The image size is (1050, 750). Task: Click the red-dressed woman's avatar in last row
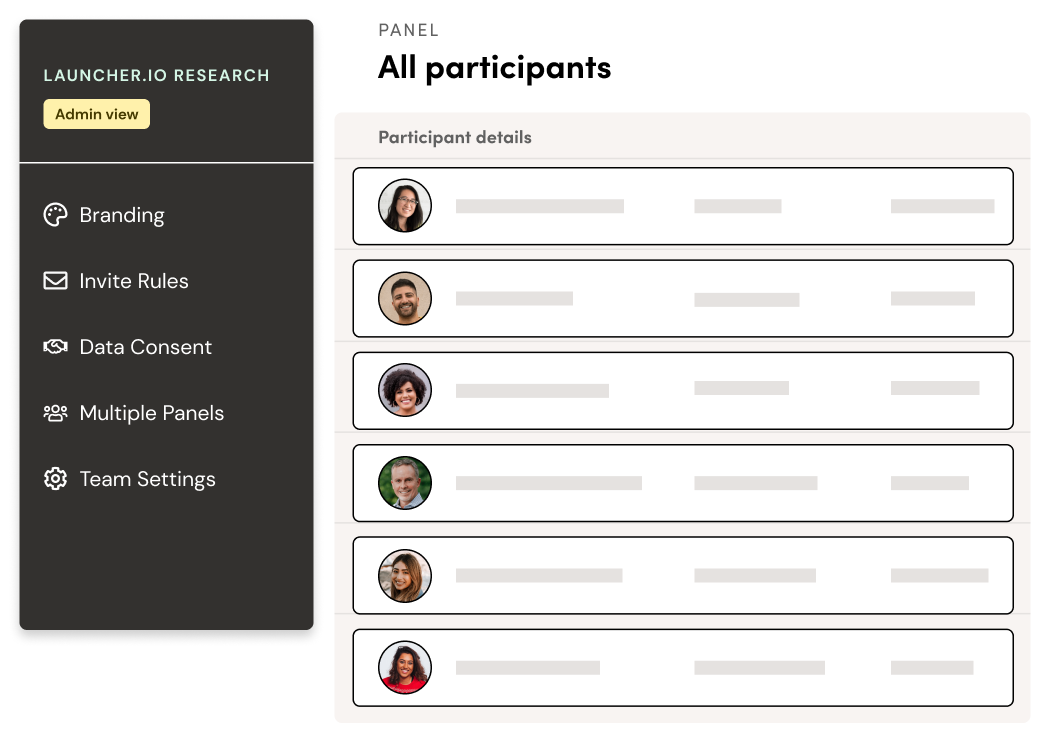click(404, 667)
